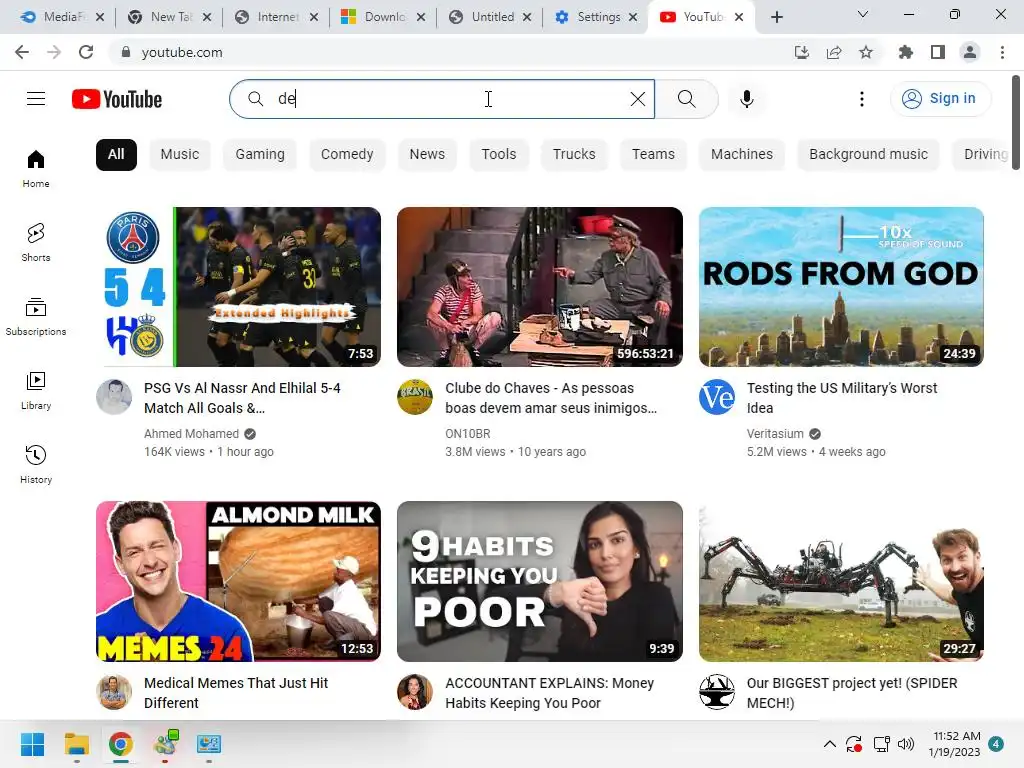
Task: Click the page vertical scrollbar
Action: 1016,123
